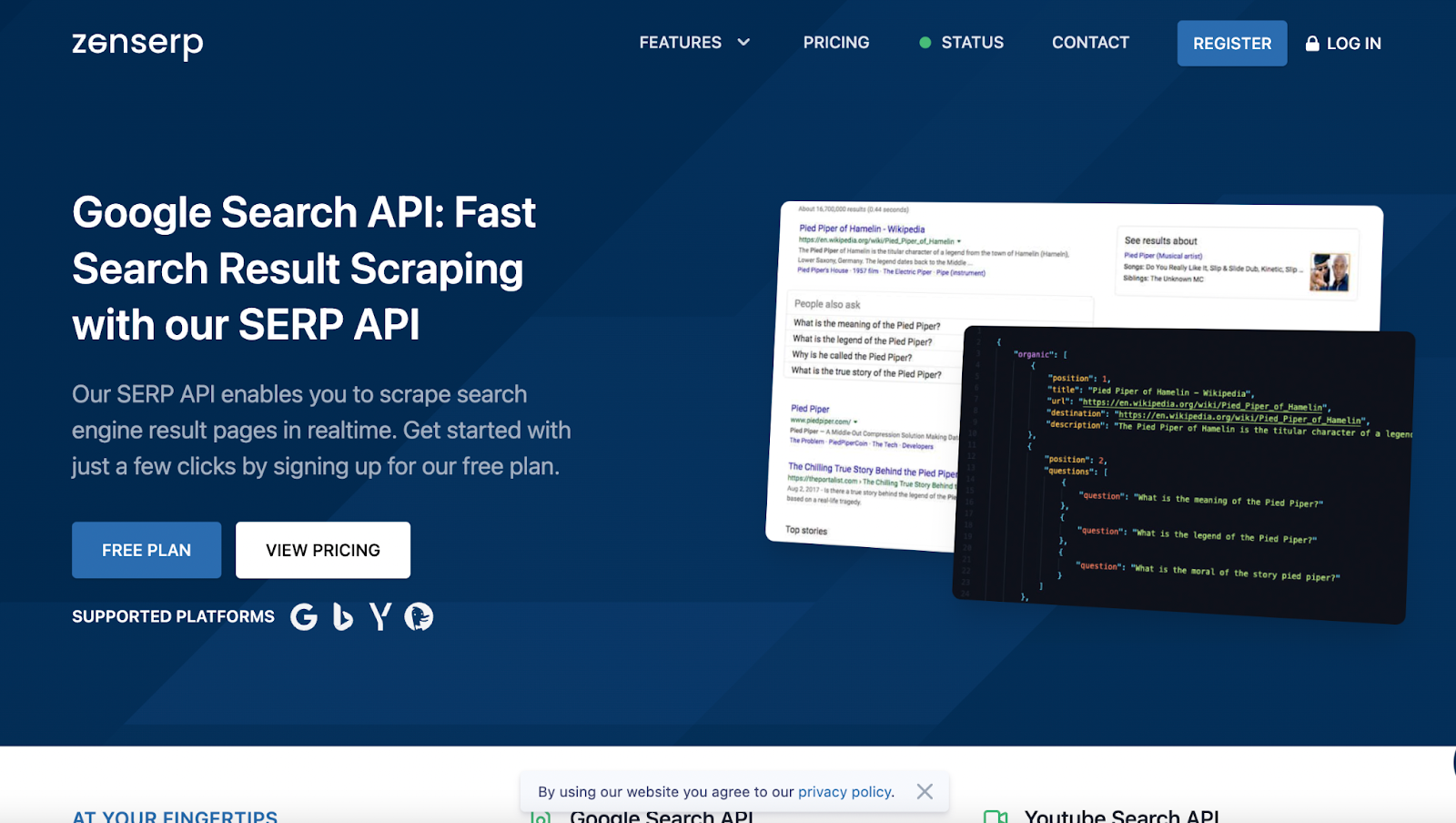The height and width of the screenshot is (823, 1456).
Task: Select the Google platform icon
Action: coord(304,617)
